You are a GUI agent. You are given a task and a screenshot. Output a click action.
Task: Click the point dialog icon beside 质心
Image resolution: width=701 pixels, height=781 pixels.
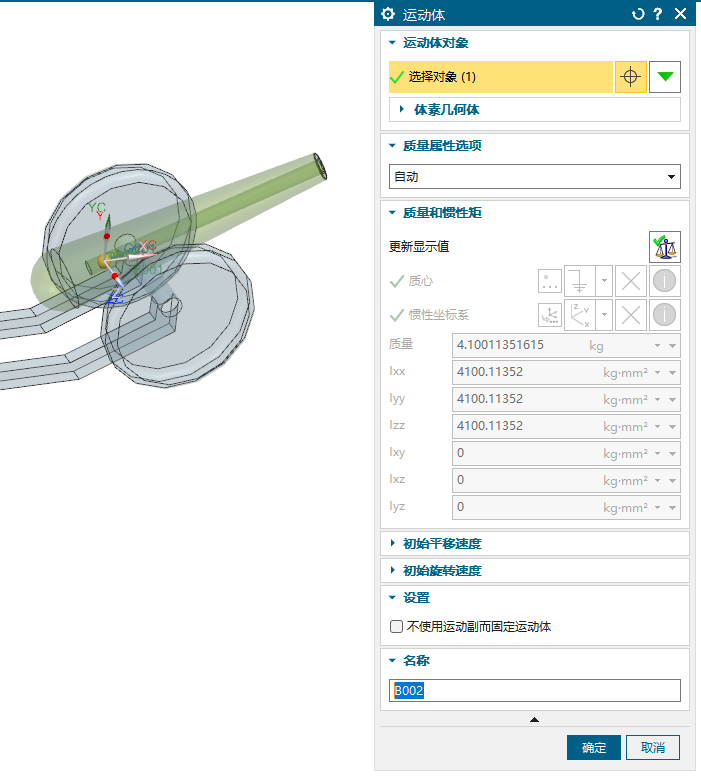point(550,281)
